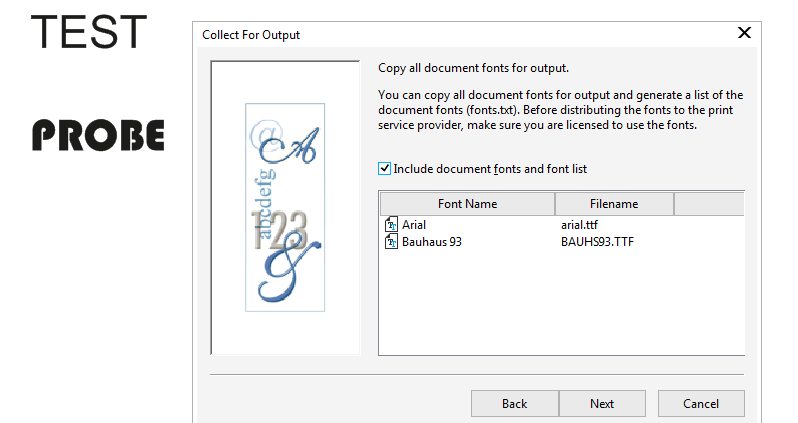Click the Arial font file icon
The width and height of the screenshot is (798, 423).
391,226
